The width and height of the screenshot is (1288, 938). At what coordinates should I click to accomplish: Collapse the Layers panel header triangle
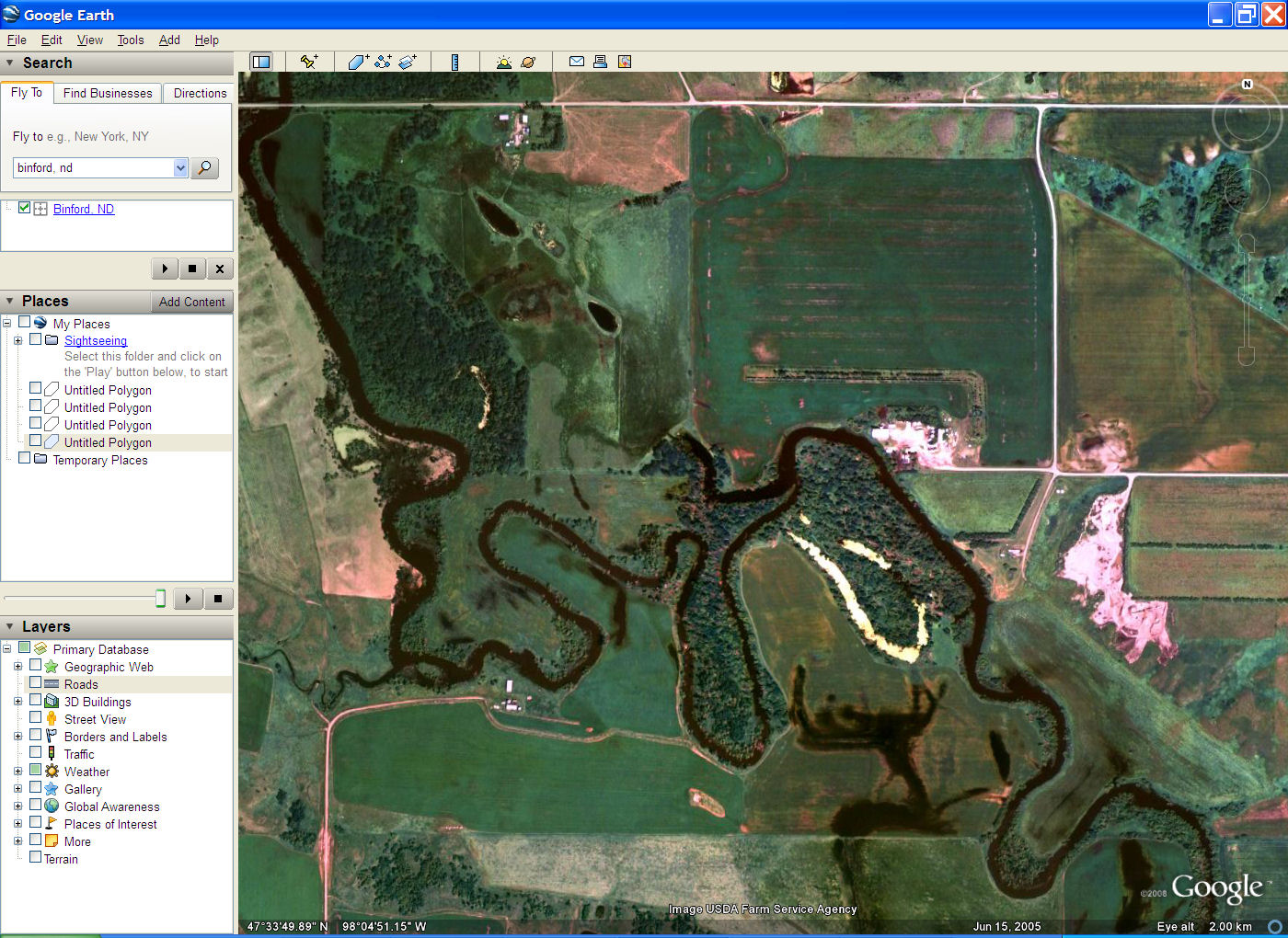10,626
